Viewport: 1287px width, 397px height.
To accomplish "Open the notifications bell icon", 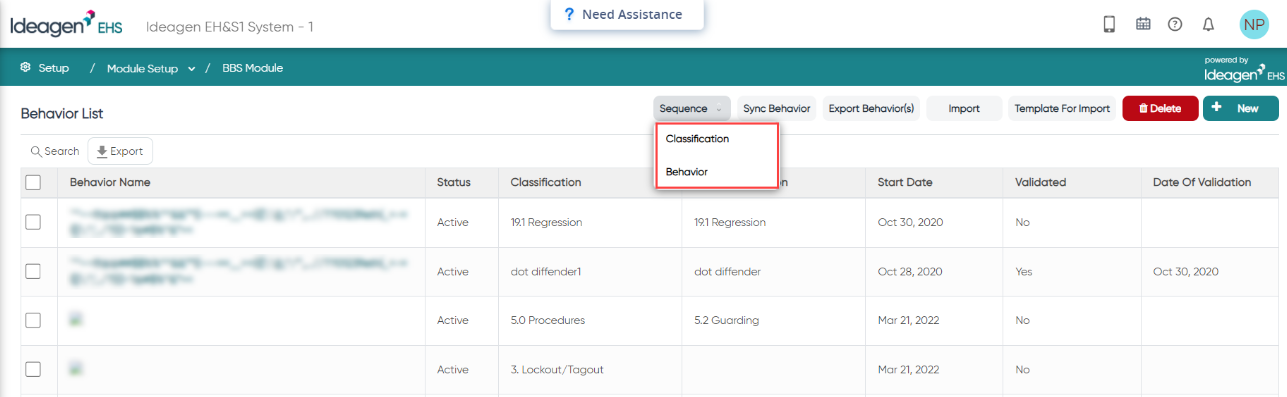I will tap(1208, 24).
